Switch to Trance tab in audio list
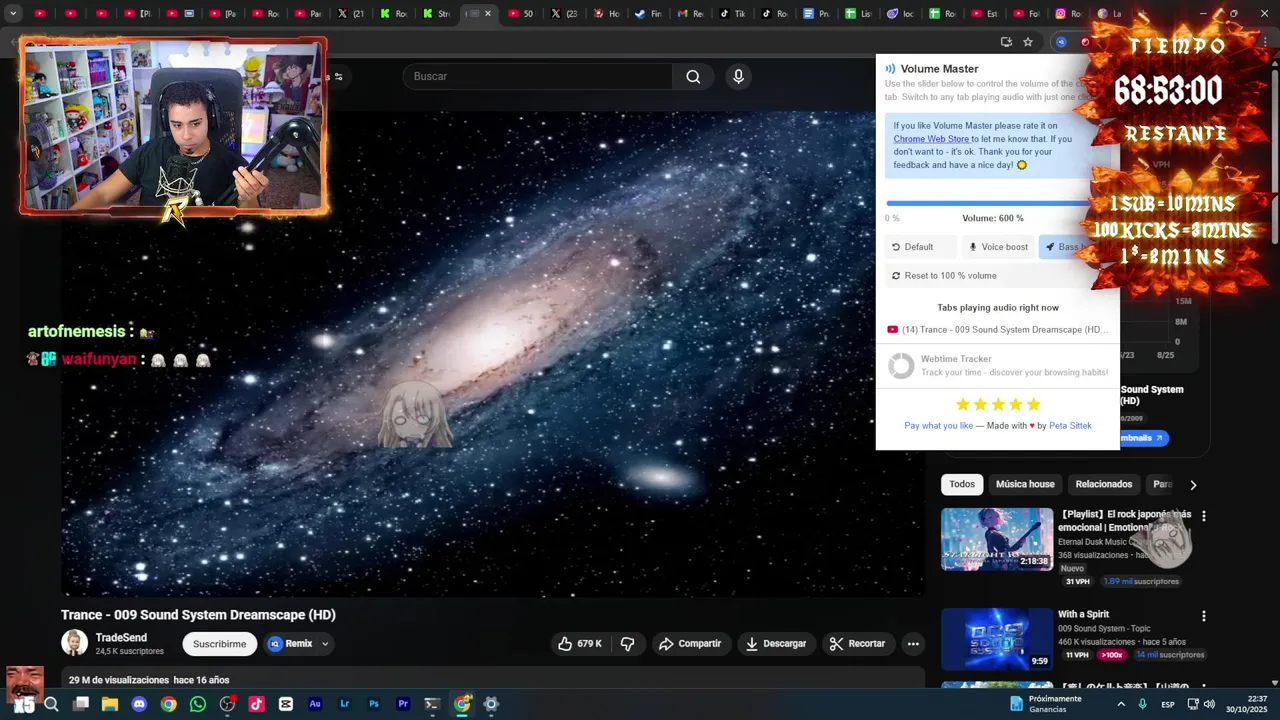The image size is (1280, 720). (997, 330)
